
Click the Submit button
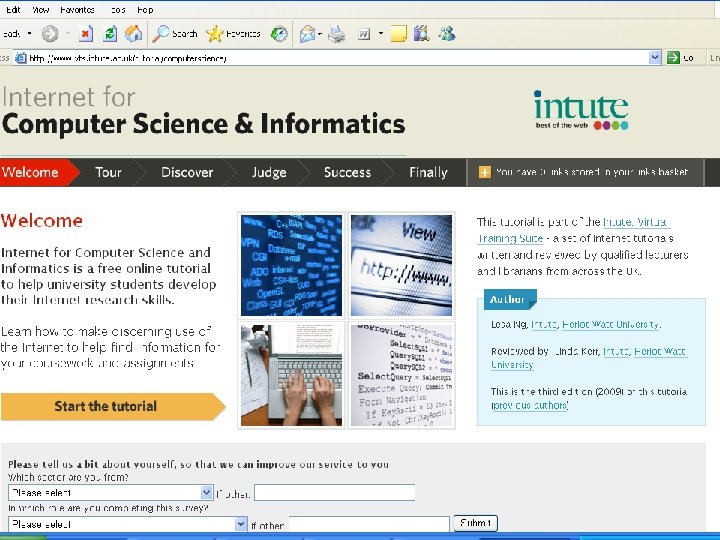click(x=475, y=523)
